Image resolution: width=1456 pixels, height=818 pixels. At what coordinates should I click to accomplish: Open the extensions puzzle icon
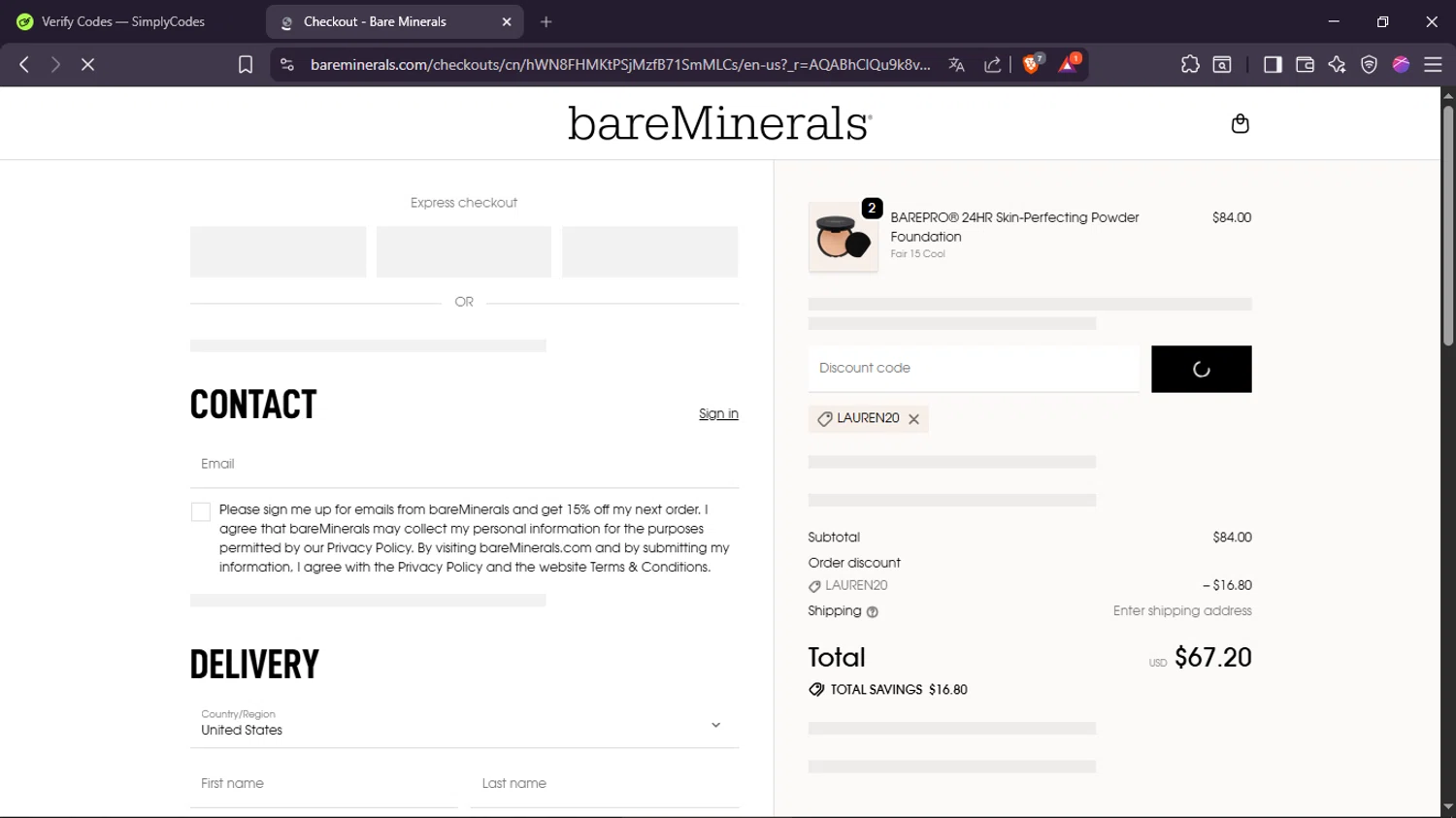(x=1190, y=64)
